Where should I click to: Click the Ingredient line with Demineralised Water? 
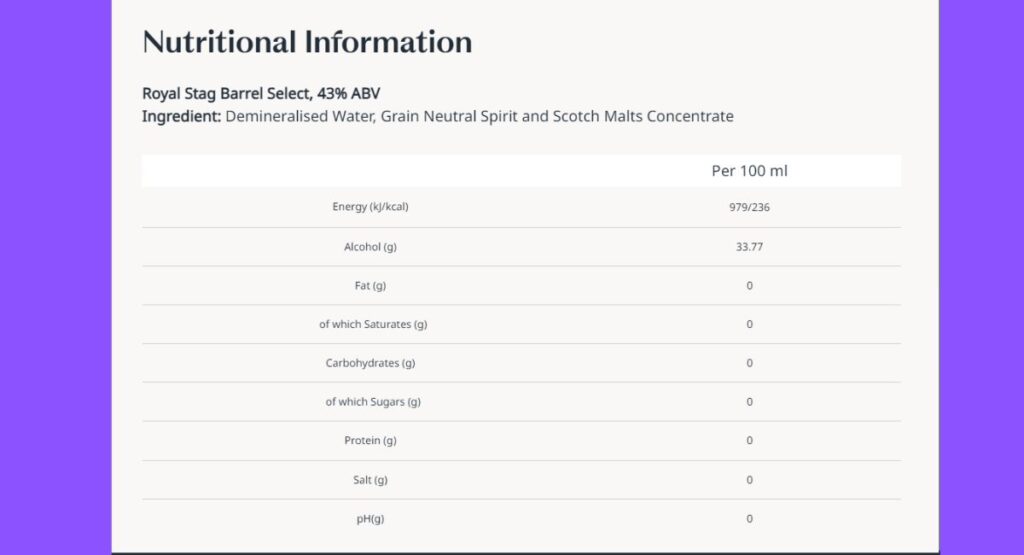(438, 116)
